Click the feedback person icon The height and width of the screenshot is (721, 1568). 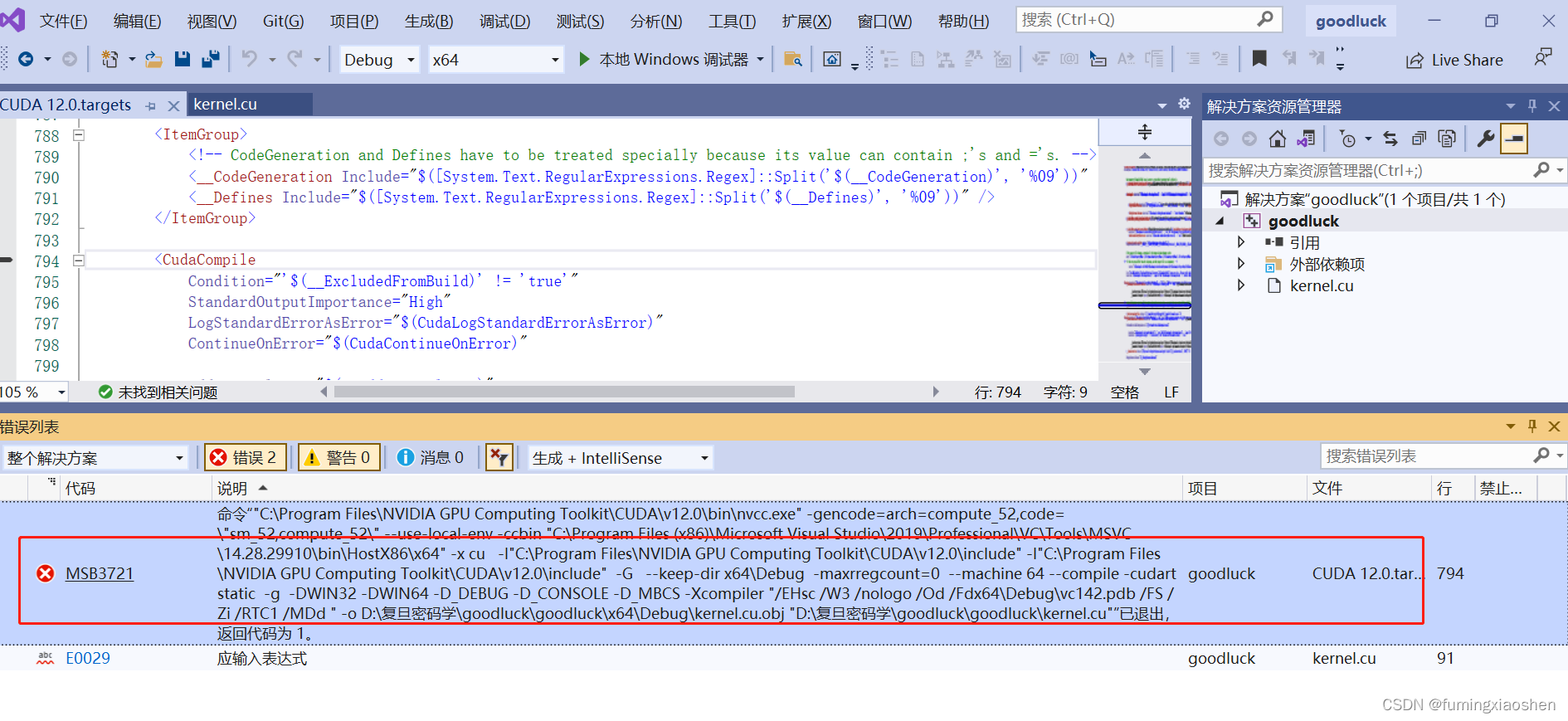1542,57
